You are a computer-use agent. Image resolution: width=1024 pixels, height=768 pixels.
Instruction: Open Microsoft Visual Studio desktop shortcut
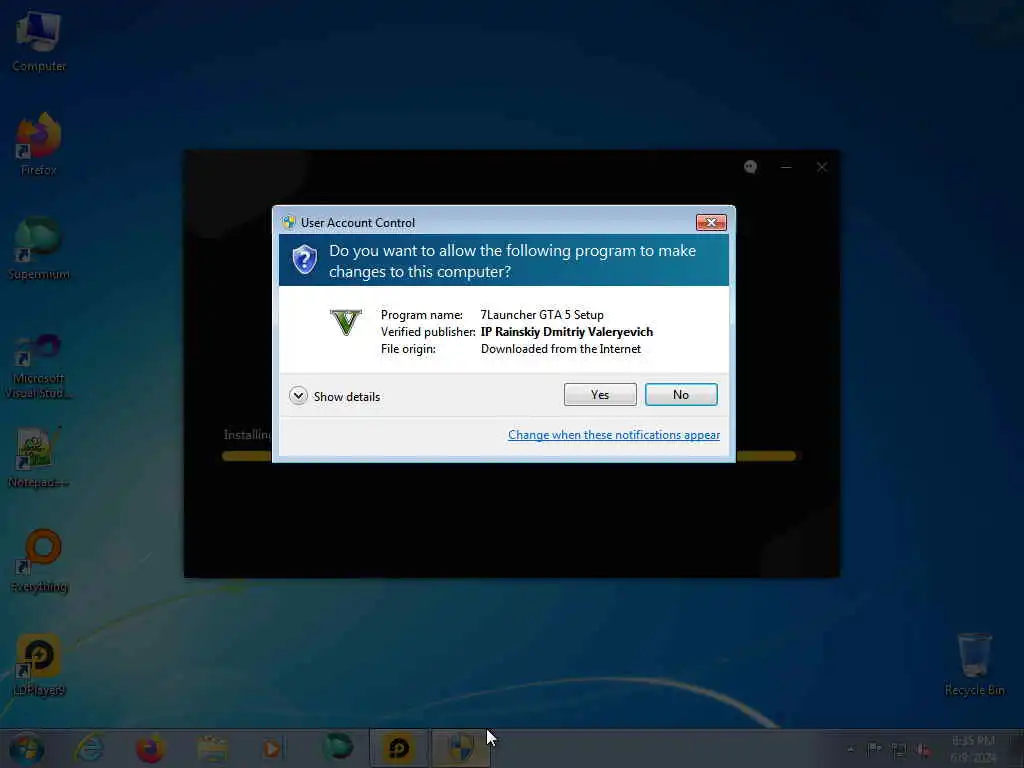coord(39,365)
